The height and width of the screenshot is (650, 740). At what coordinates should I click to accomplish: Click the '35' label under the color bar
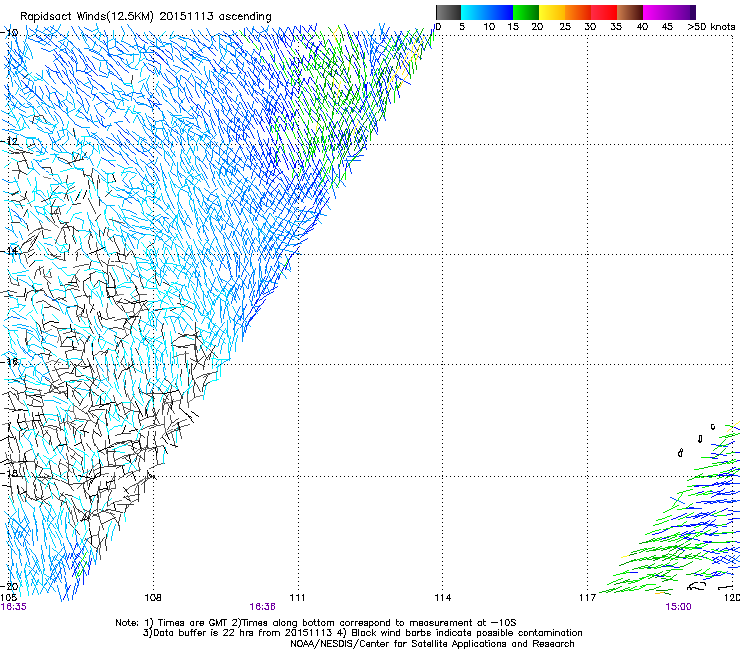pyautogui.click(x=616, y=27)
